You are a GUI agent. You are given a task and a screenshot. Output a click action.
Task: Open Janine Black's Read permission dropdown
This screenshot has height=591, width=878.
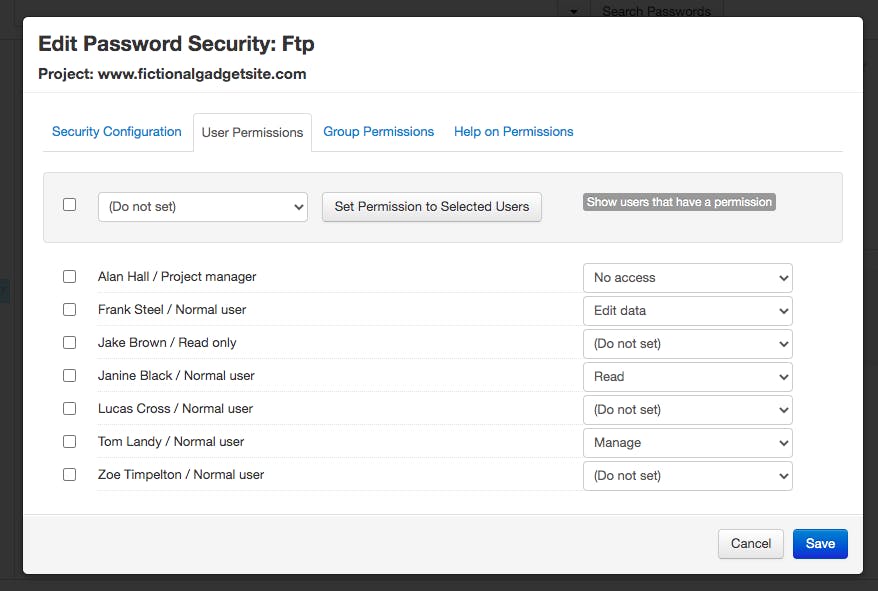[x=687, y=377]
